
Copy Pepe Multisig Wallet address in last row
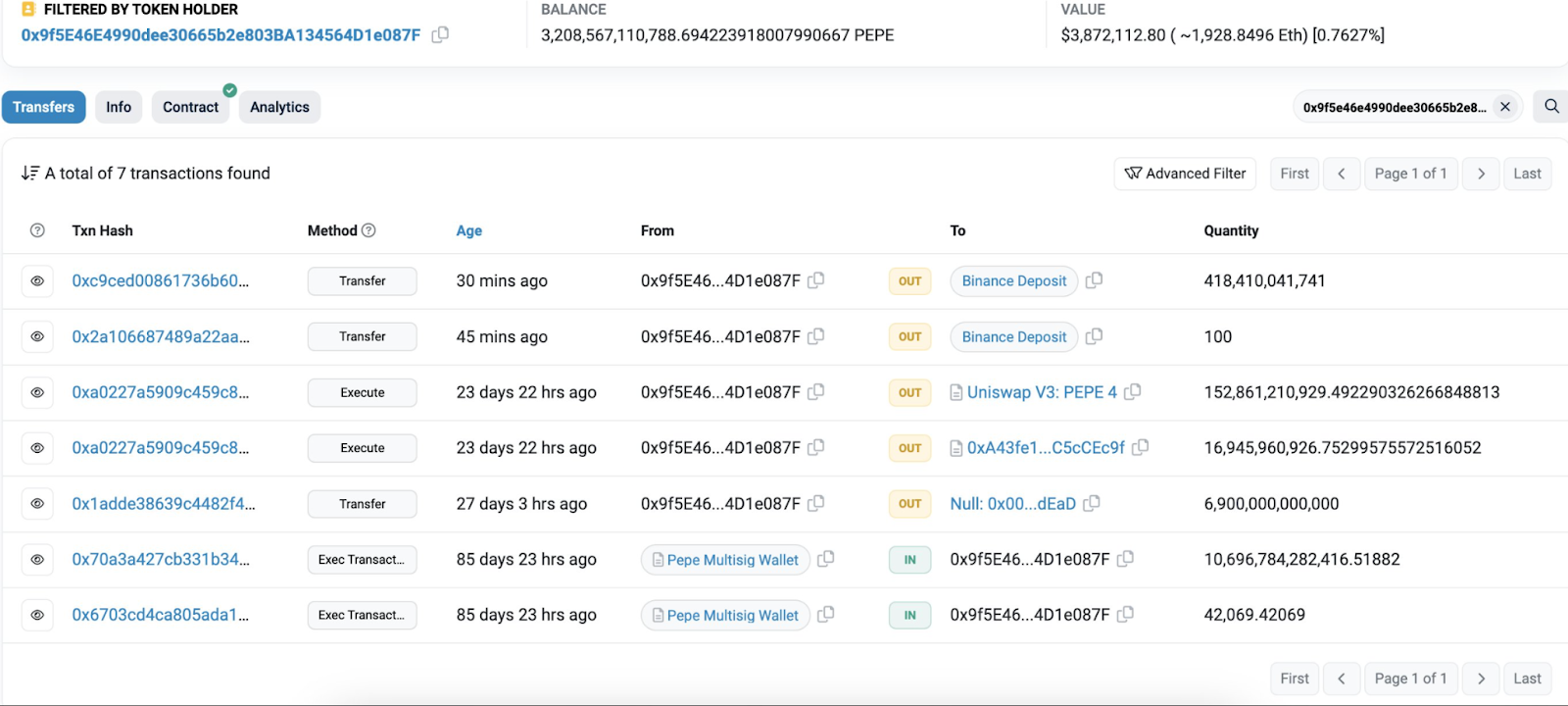pos(826,615)
